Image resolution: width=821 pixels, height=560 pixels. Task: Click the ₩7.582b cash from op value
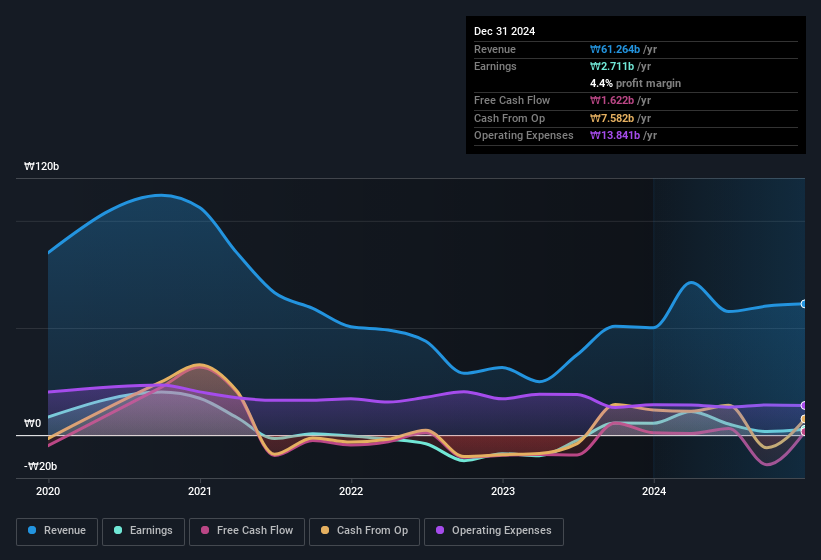(612, 118)
